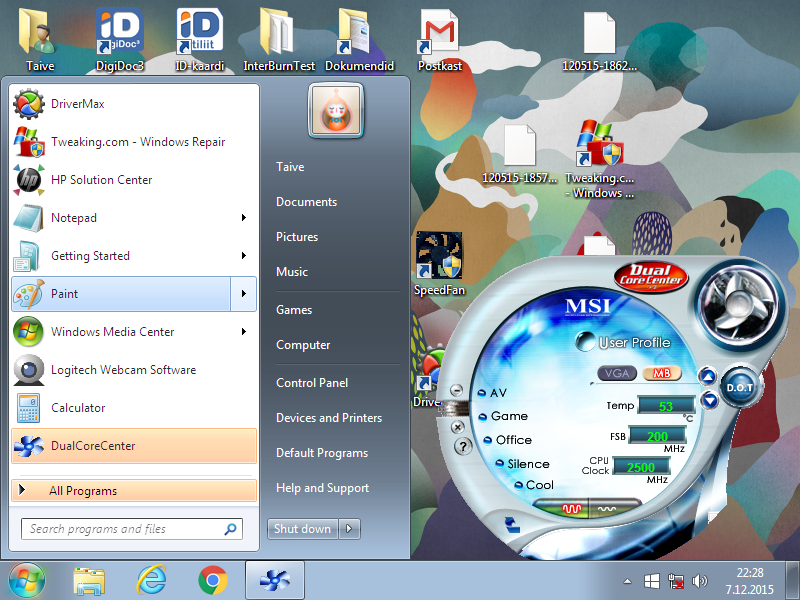Open Control Panel
Viewport: 800px width, 600px height.
coord(312,383)
